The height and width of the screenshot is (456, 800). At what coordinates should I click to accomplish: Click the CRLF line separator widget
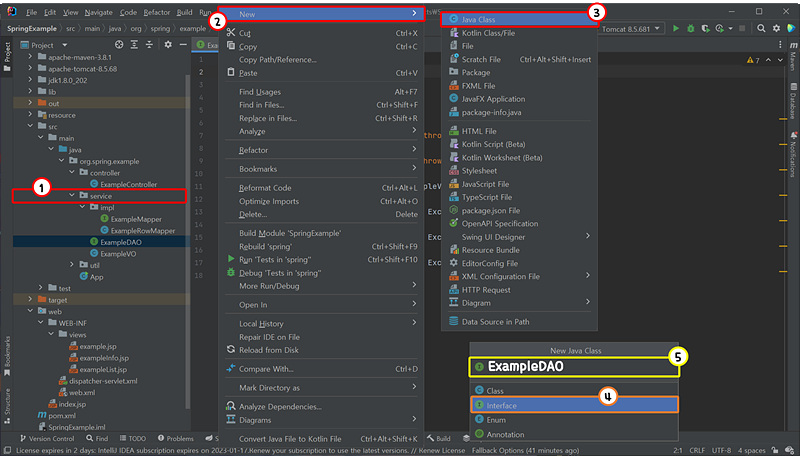(697, 450)
